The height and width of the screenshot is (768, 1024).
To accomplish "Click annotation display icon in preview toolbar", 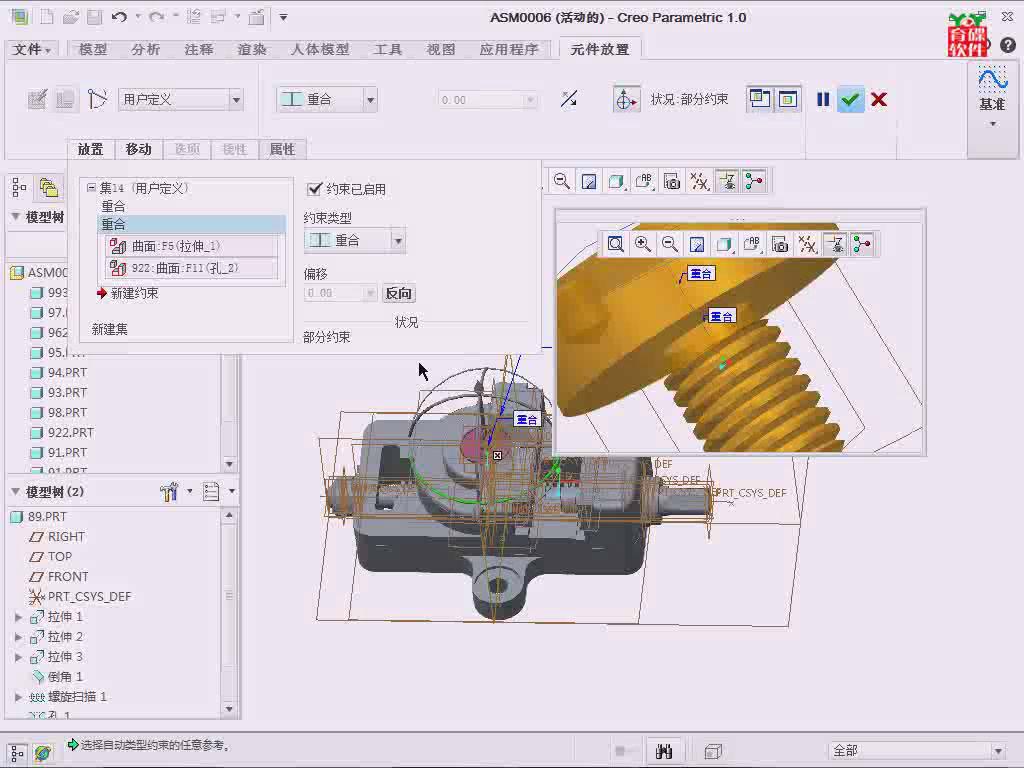I will [x=835, y=244].
